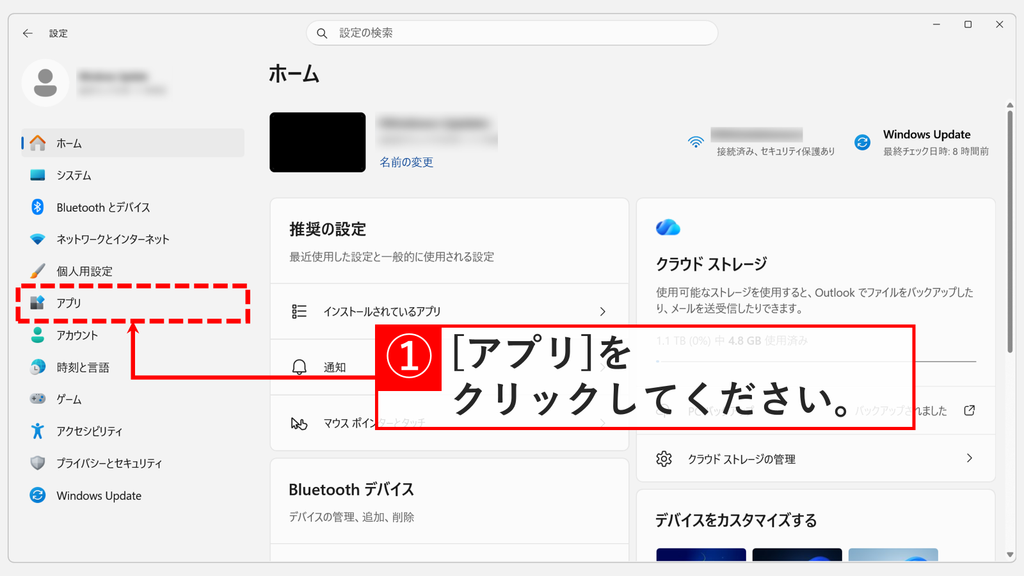Open アカウント settings
The width and height of the screenshot is (1024, 576).
click(x=133, y=335)
